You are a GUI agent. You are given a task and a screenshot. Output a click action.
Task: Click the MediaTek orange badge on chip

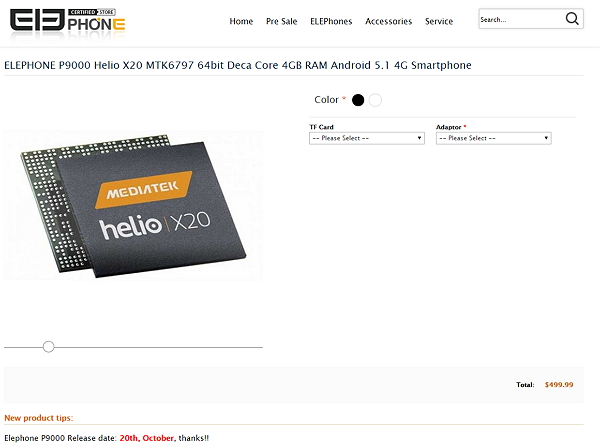pos(143,190)
